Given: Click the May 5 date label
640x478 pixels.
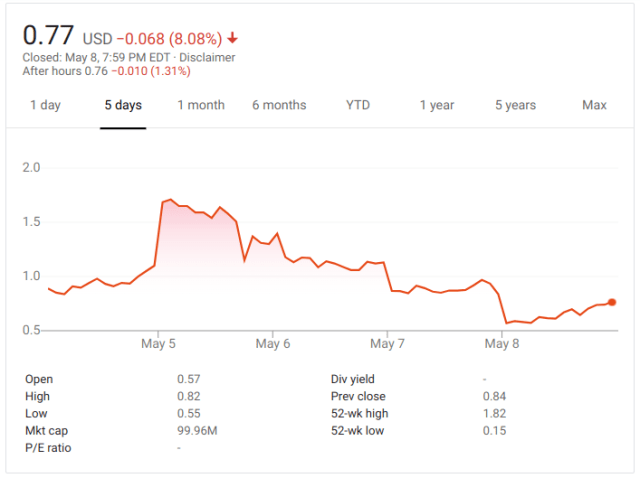Looking at the screenshot, I should pyautogui.click(x=159, y=344).
